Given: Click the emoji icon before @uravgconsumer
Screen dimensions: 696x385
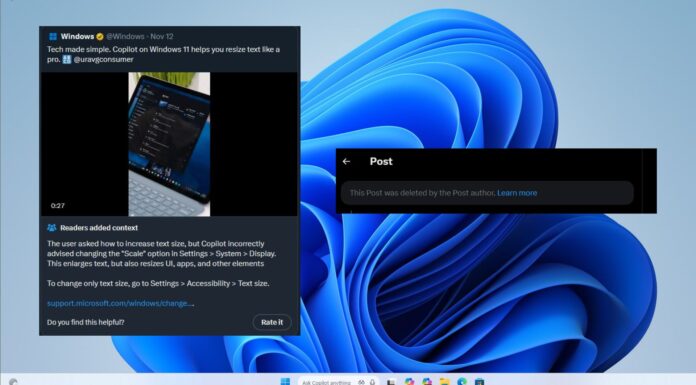Looking at the screenshot, I should point(67,60).
